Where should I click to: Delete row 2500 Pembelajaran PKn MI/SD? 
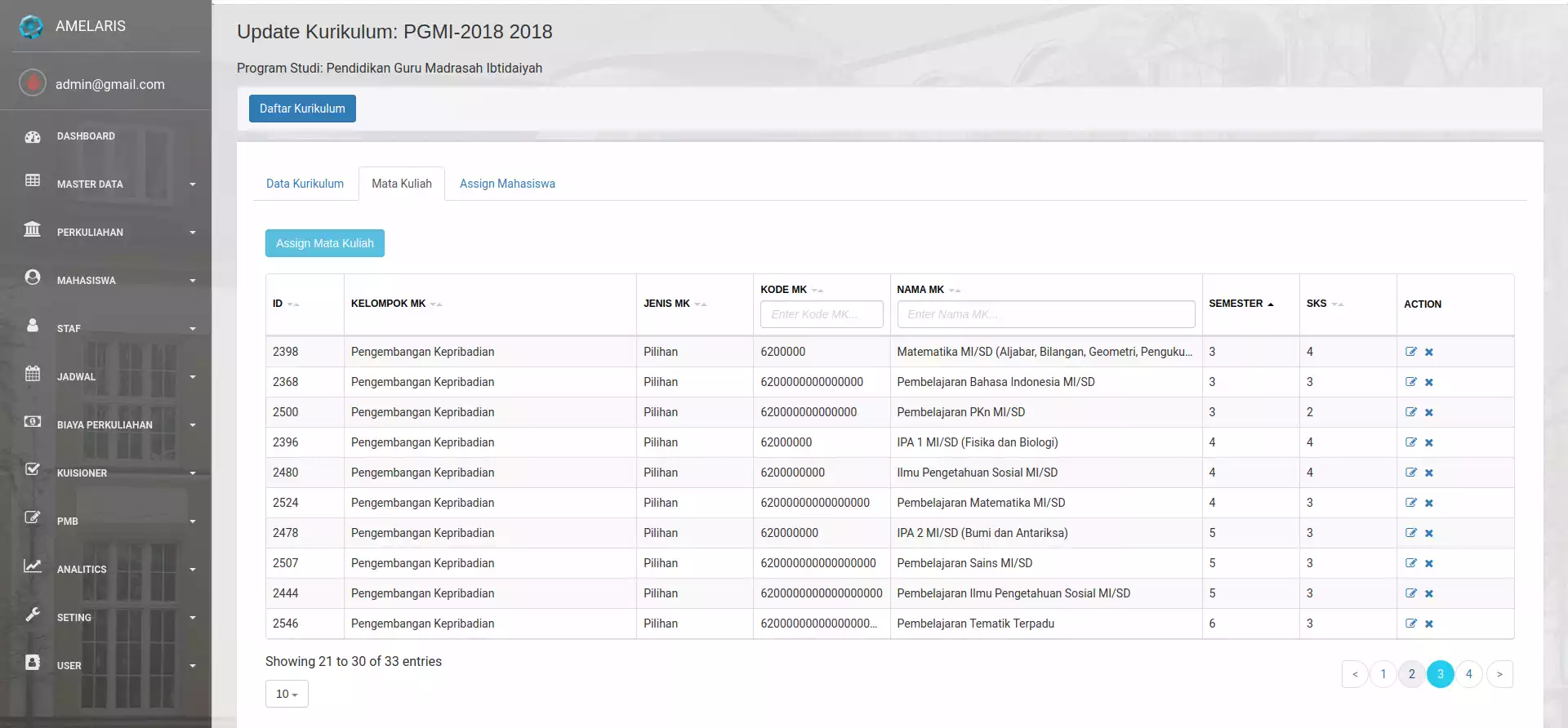coord(1429,413)
